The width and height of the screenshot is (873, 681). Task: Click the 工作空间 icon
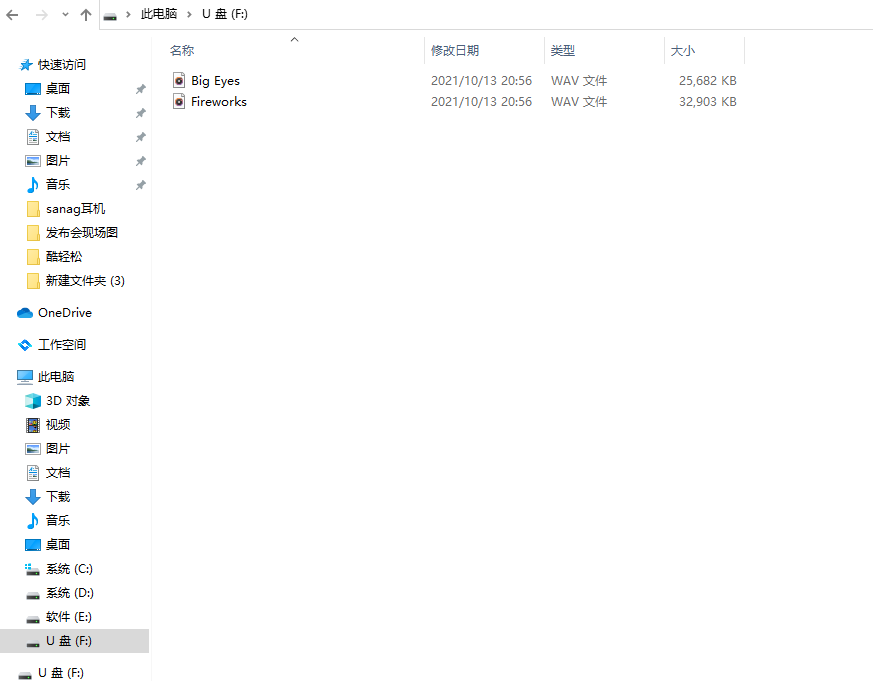25,345
